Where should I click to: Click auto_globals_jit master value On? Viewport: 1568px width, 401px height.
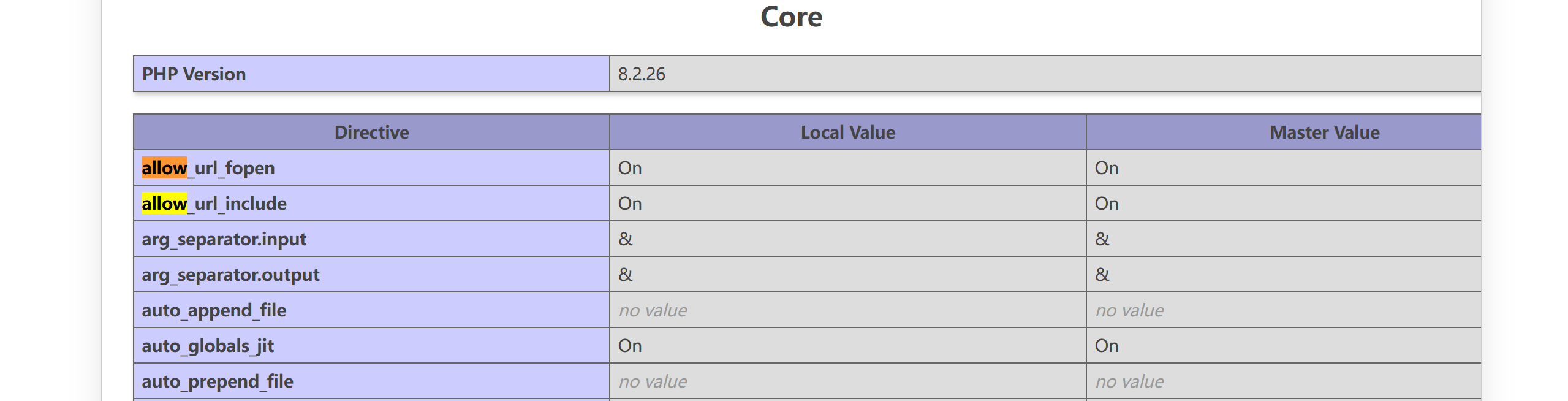tap(1107, 346)
